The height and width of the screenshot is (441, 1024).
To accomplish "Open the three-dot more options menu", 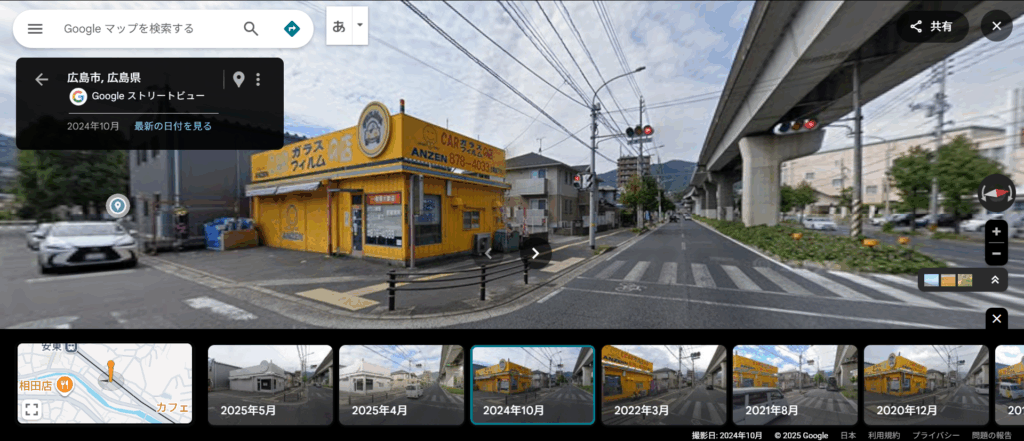I will click(x=258, y=79).
